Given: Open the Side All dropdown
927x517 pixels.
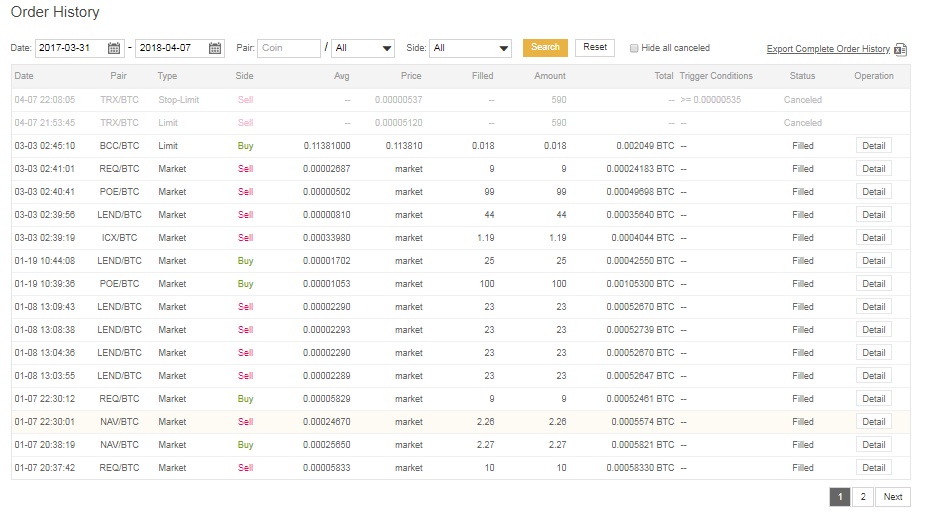Looking at the screenshot, I should [470, 48].
